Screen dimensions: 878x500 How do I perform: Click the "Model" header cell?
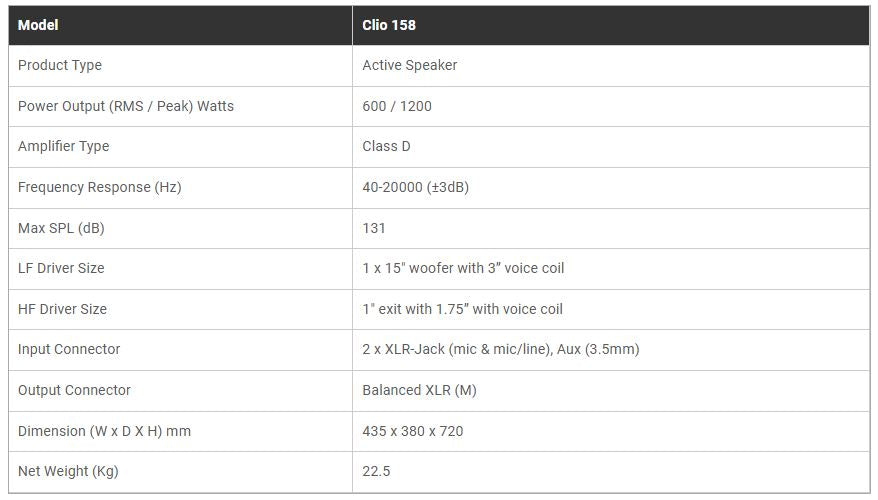(38, 25)
